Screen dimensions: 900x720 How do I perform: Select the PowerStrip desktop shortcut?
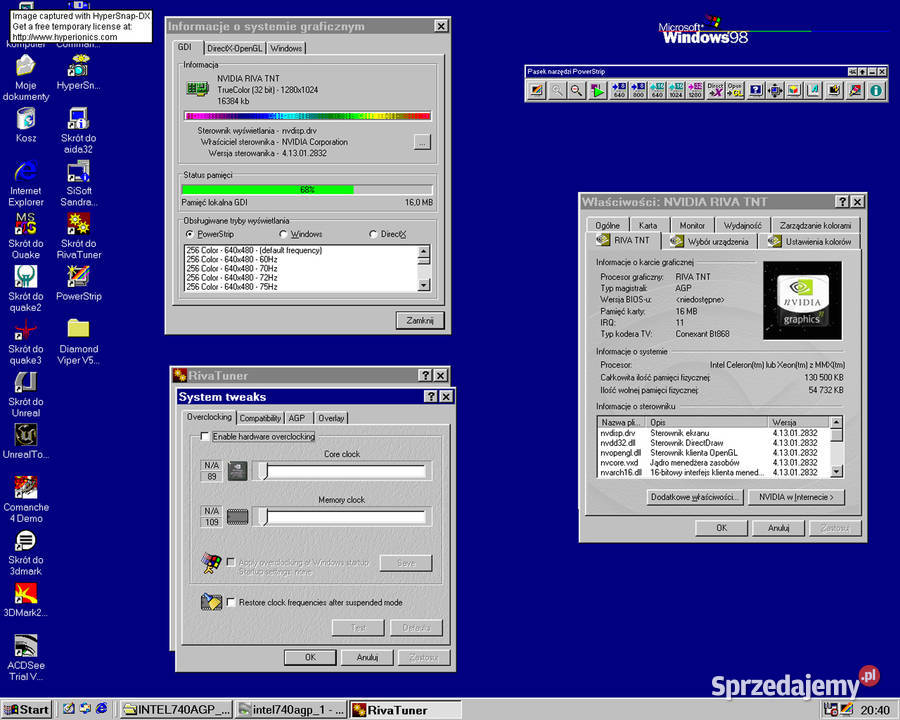79,283
